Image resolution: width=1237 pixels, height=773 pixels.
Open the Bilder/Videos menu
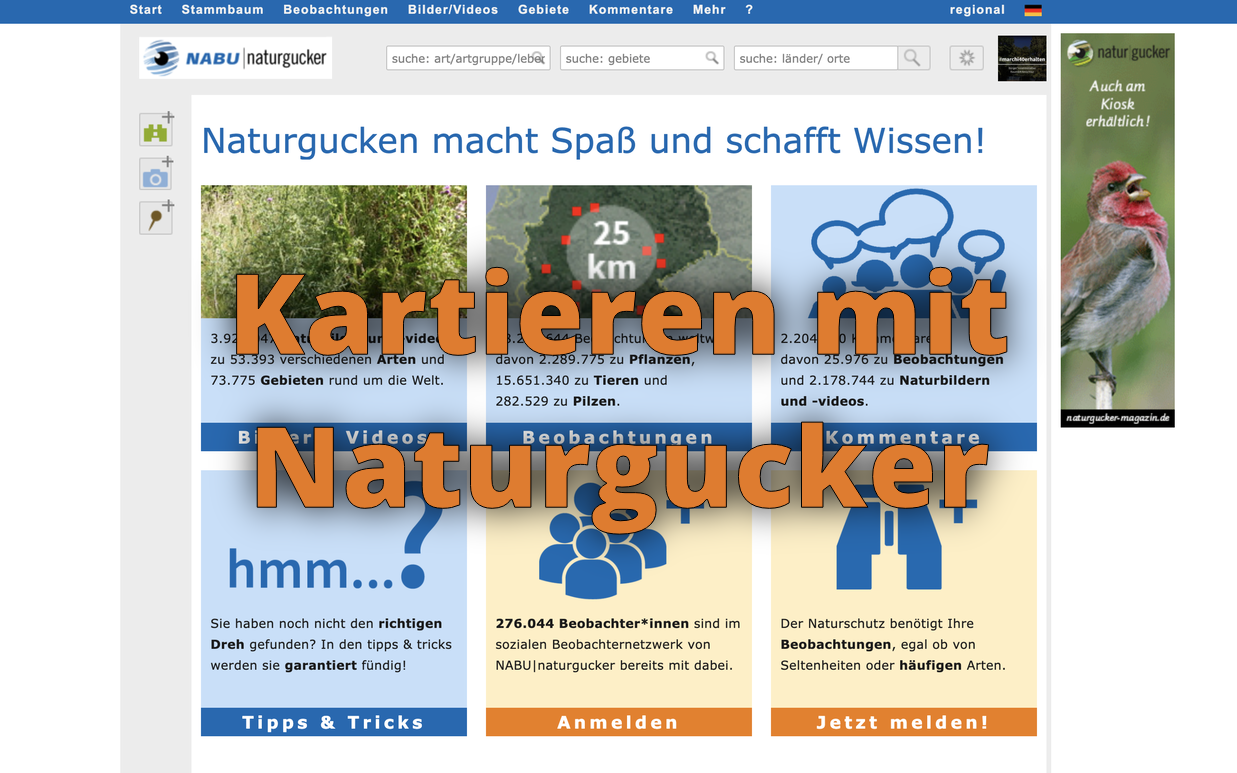[x=453, y=10]
